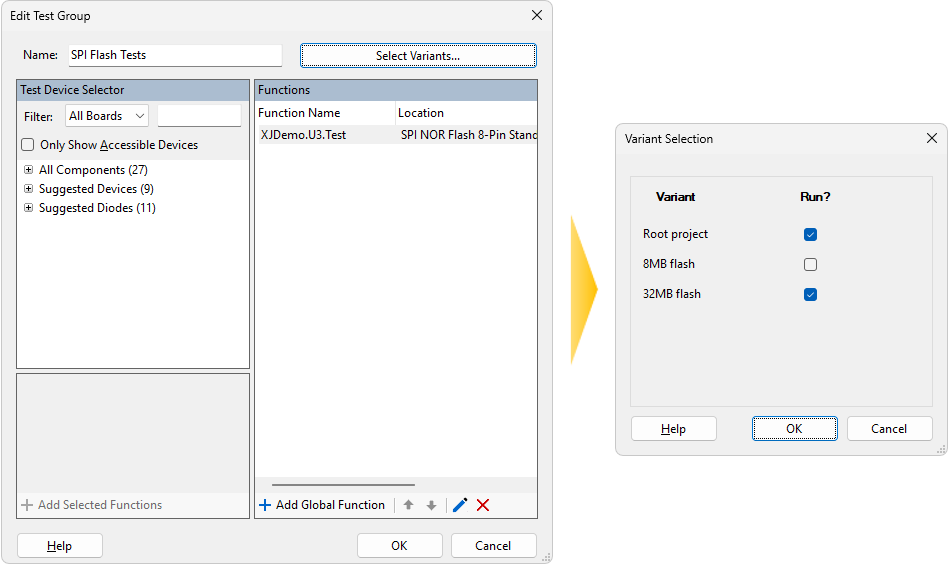Click the pencil edit function icon
951x564 pixels.
[x=460, y=505]
